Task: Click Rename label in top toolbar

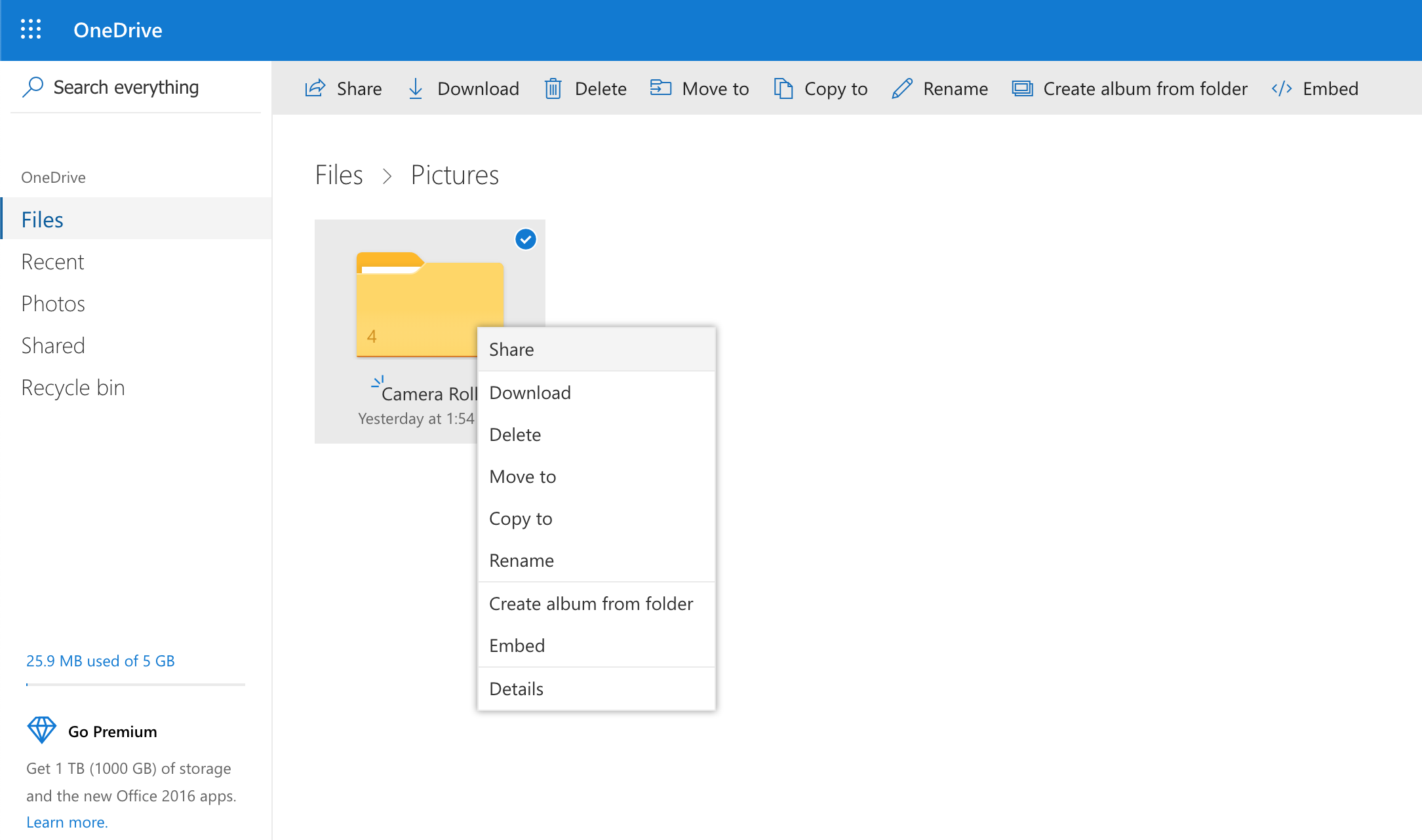Action: pyautogui.click(x=955, y=88)
